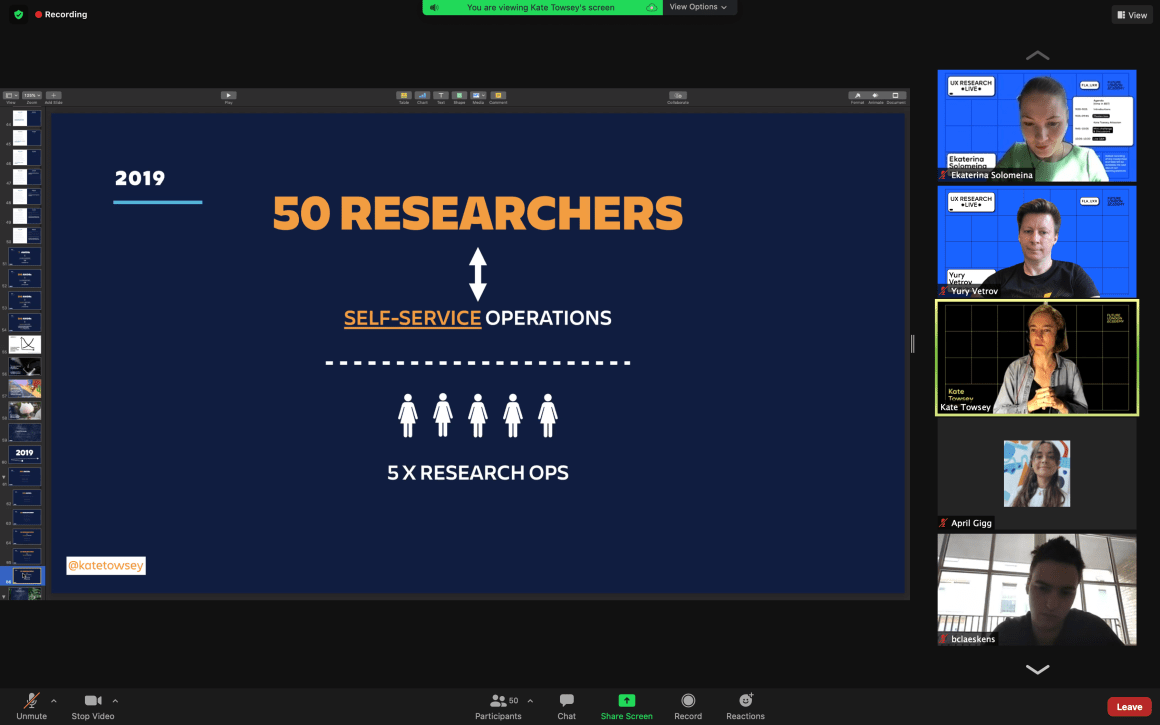
Task: Open the Keynote View dropdown
Action: 11,95
